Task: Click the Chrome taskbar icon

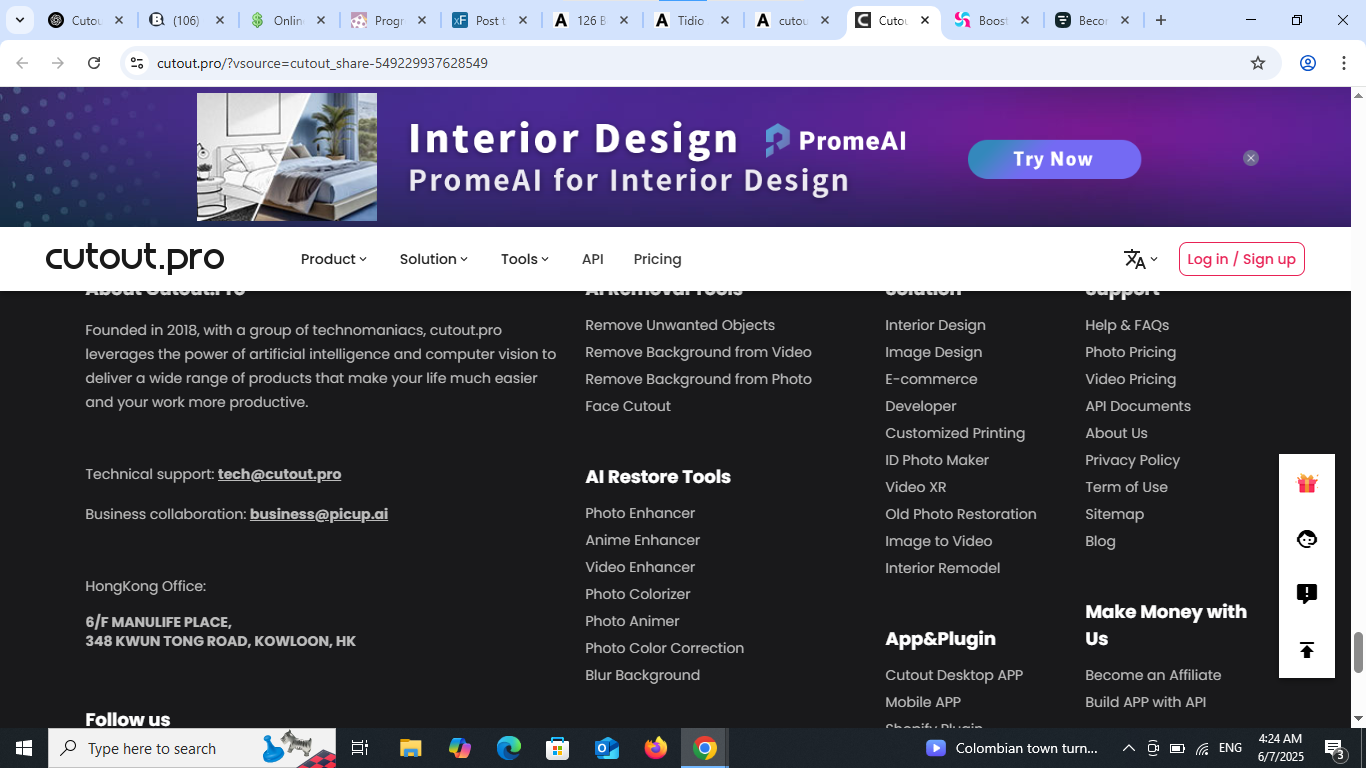Action: 705,748
